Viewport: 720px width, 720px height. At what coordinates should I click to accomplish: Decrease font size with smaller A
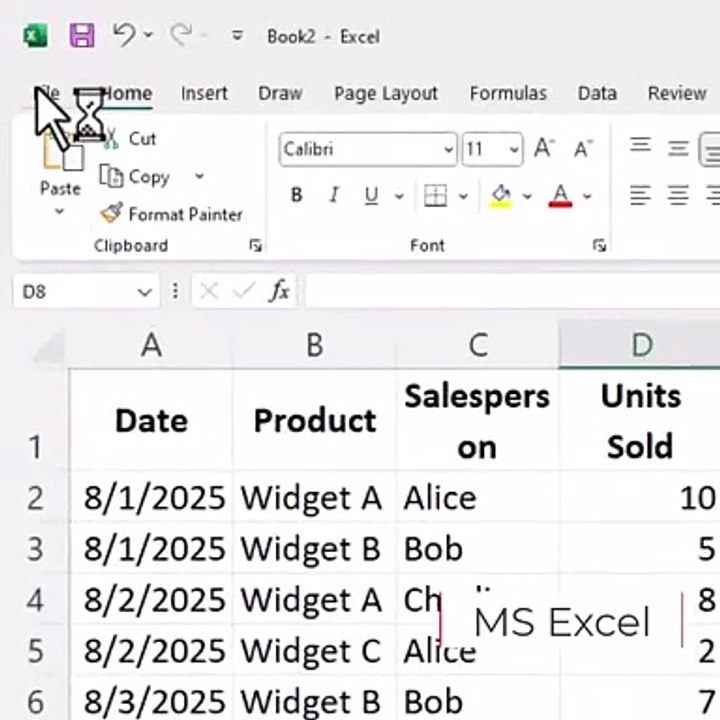tap(583, 149)
